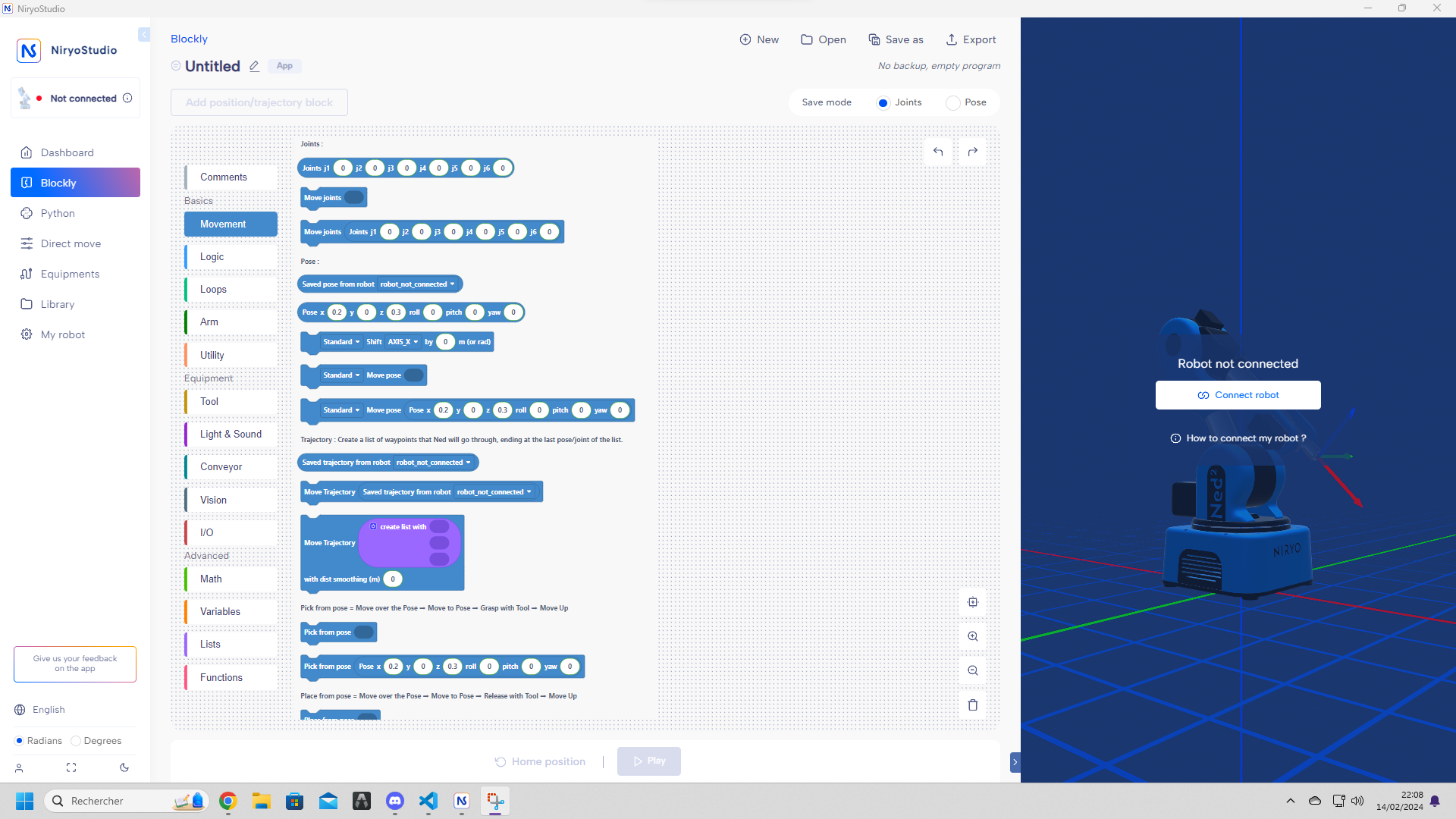The image size is (1456, 819).
Task: Zoom in on the workspace
Action: (x=973, y=636)
